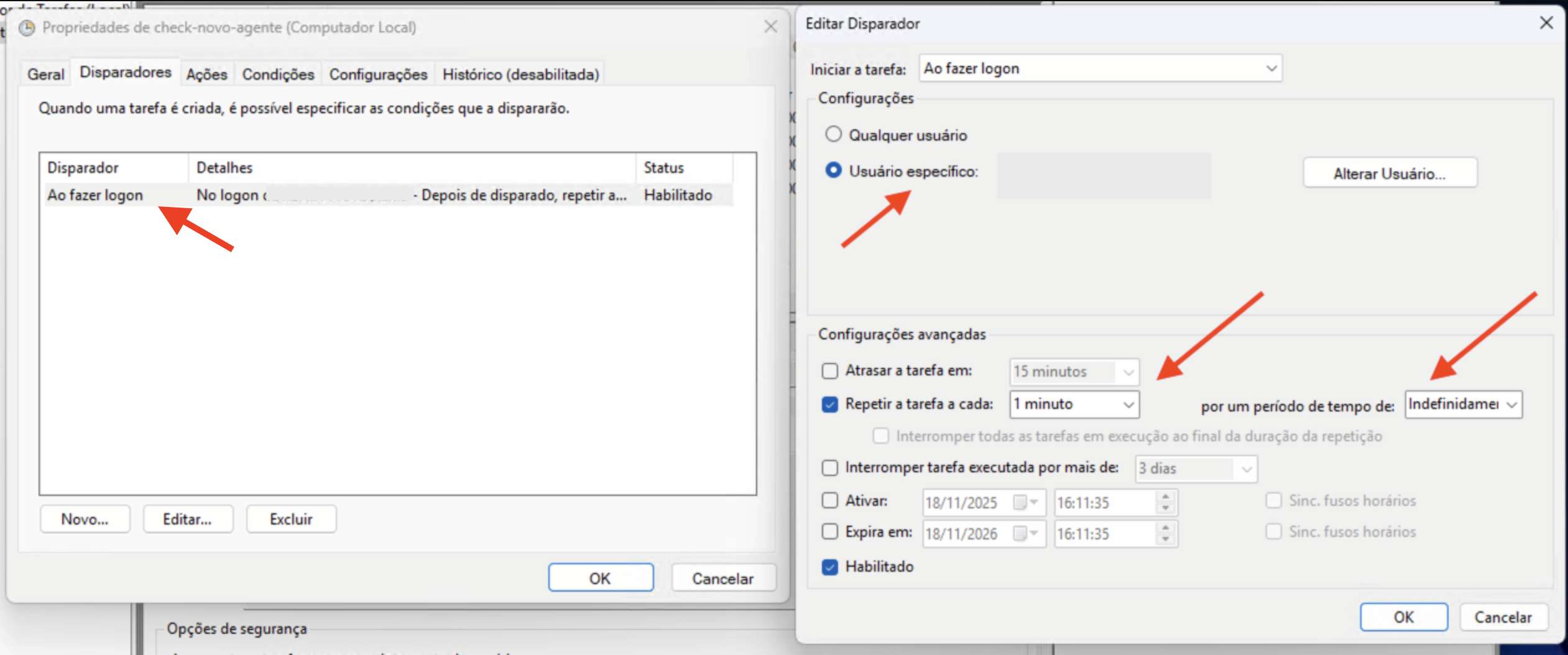
Task: Uncheck Repetir a tarefa a cada
Action: tap(830, 405)
